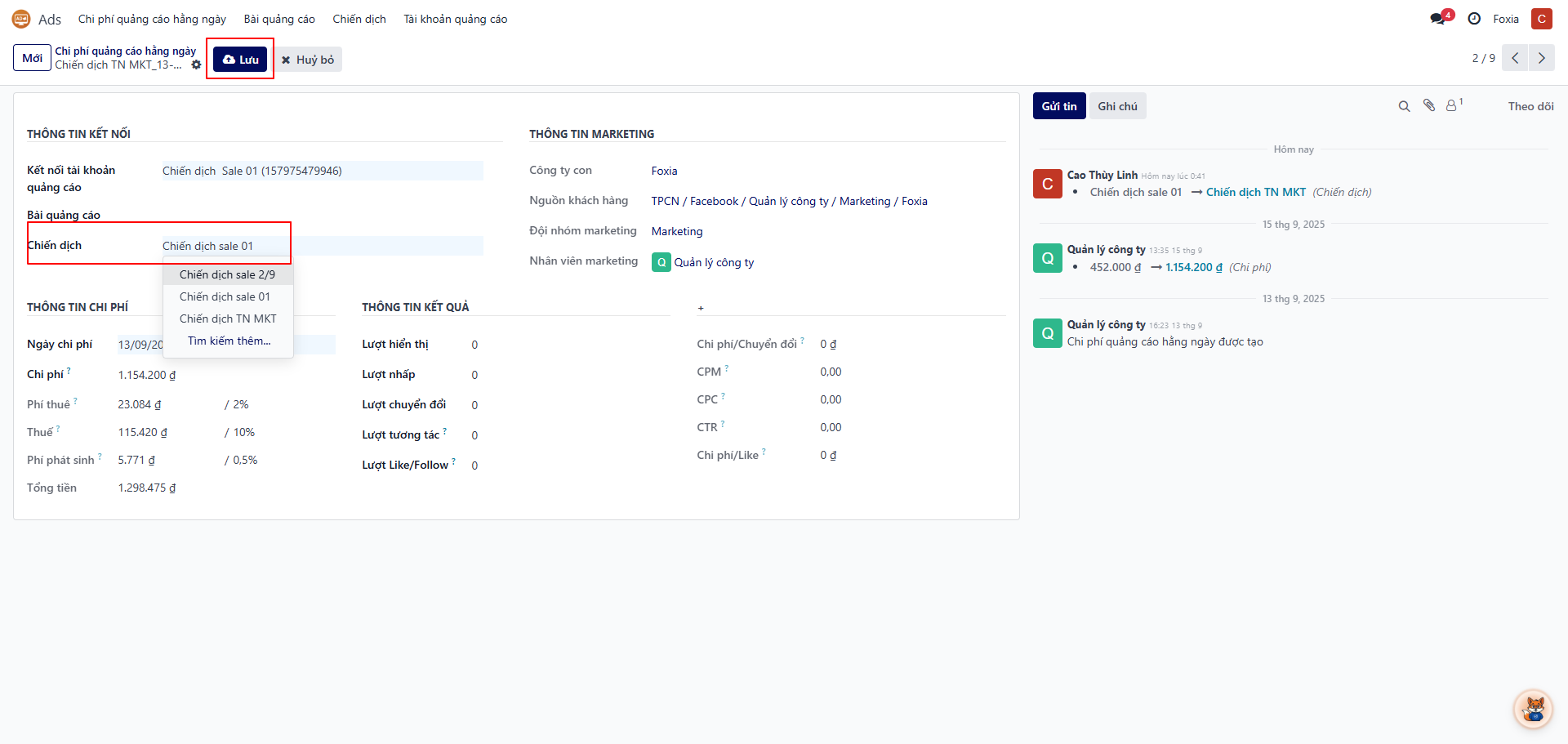Click the Ads app logo icon
1568x744 pixels.
21,19
